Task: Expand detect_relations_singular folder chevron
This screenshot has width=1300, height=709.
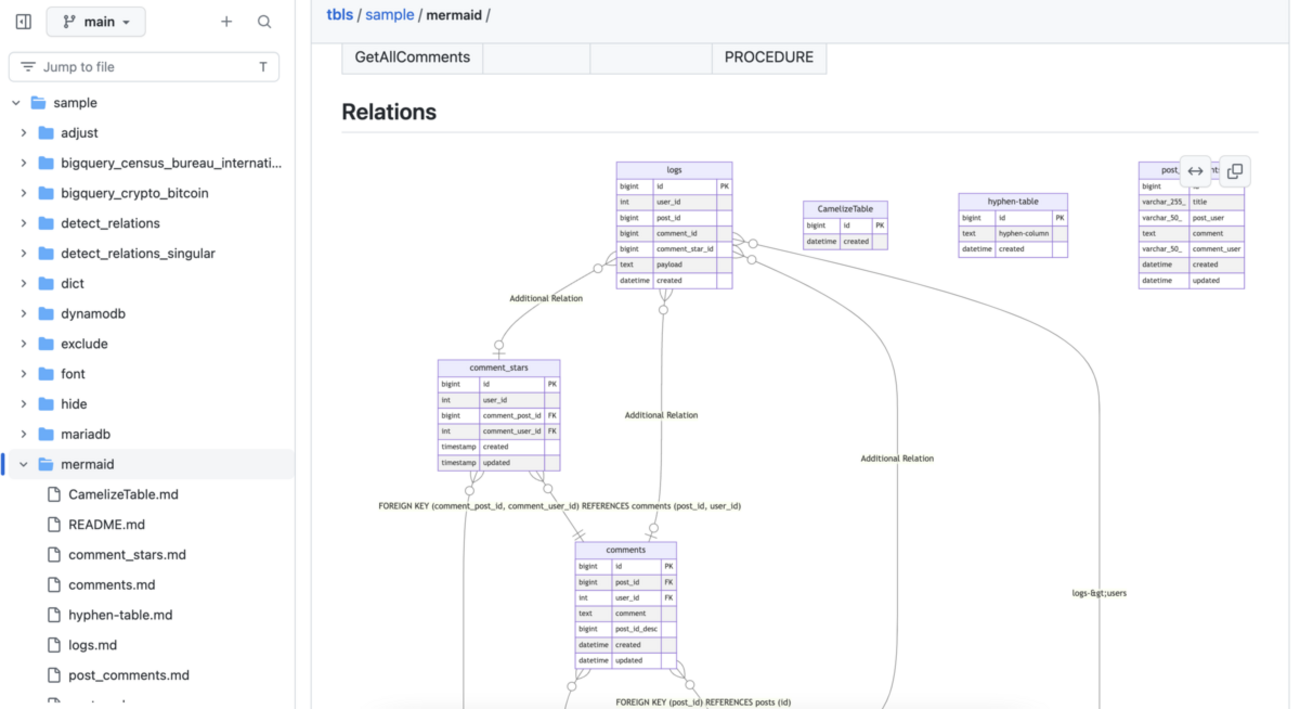Action: point(24,253)
